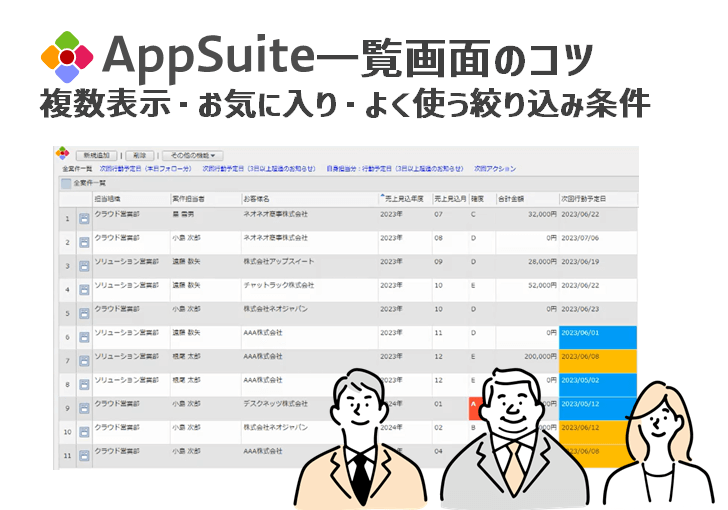This screenshot has width=728, height=510.
Task: Open the record icon in row 10
Action: tap(84, 432)
